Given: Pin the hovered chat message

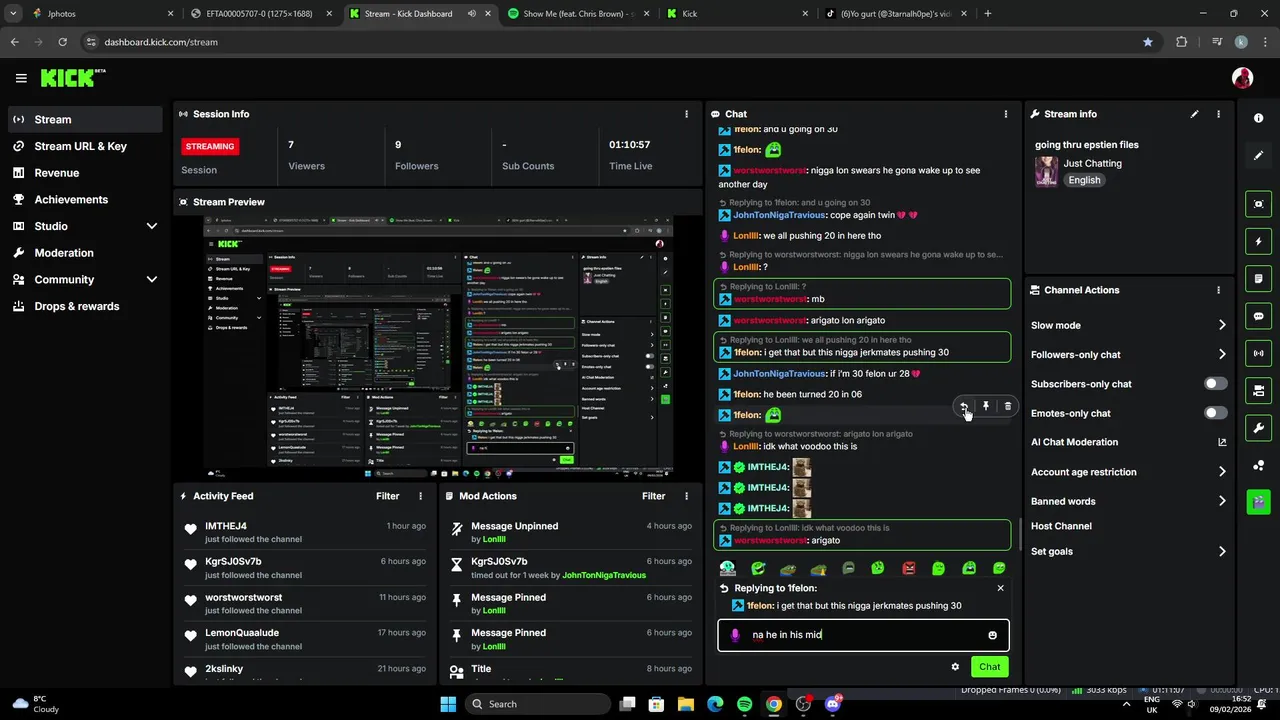Looking at the screenshot, I should (x=986, y=406).
